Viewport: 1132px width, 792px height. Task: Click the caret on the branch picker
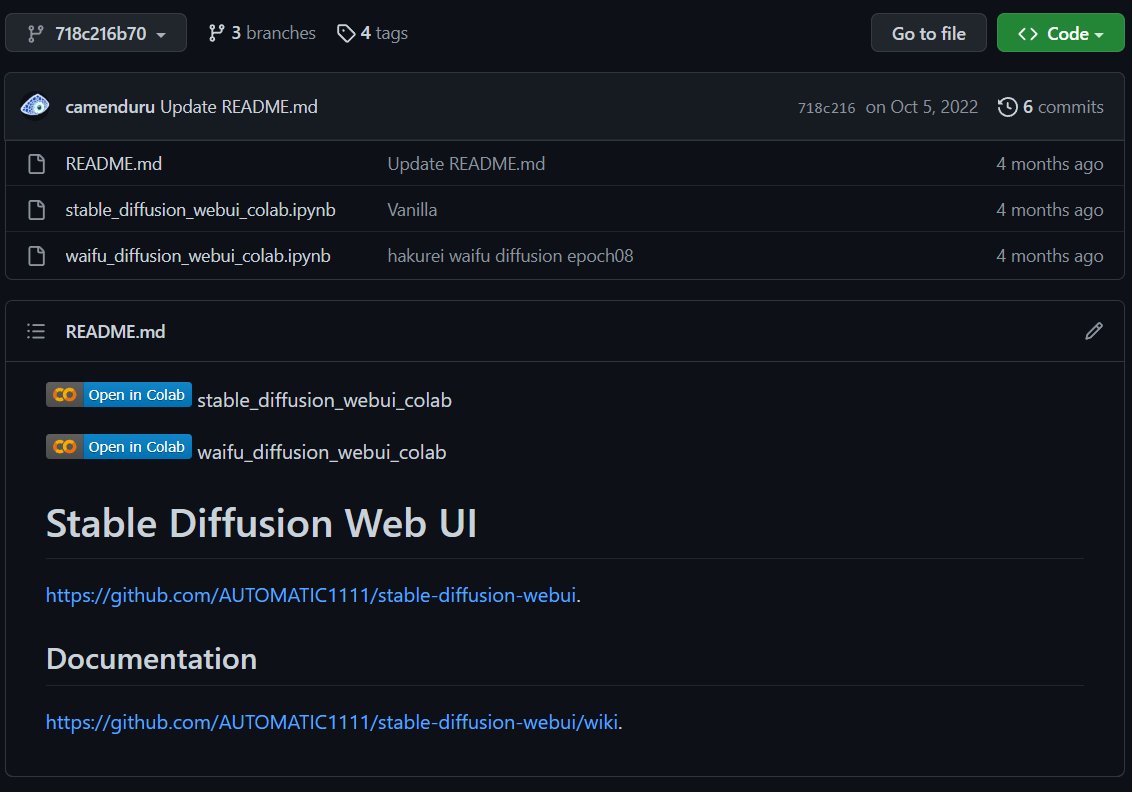[x=162, y=32]
